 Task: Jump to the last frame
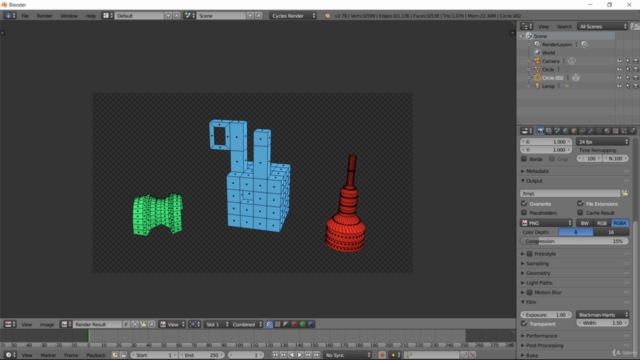[x=316, y=355]
